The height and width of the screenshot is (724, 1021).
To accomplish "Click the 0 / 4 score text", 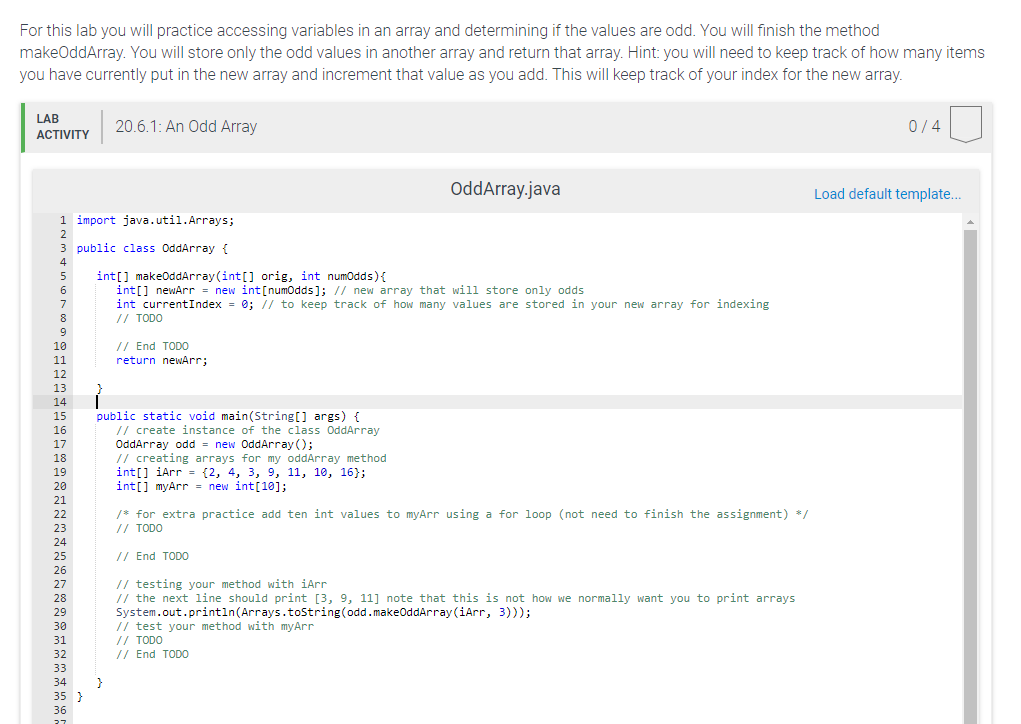I will coord(924,126).
